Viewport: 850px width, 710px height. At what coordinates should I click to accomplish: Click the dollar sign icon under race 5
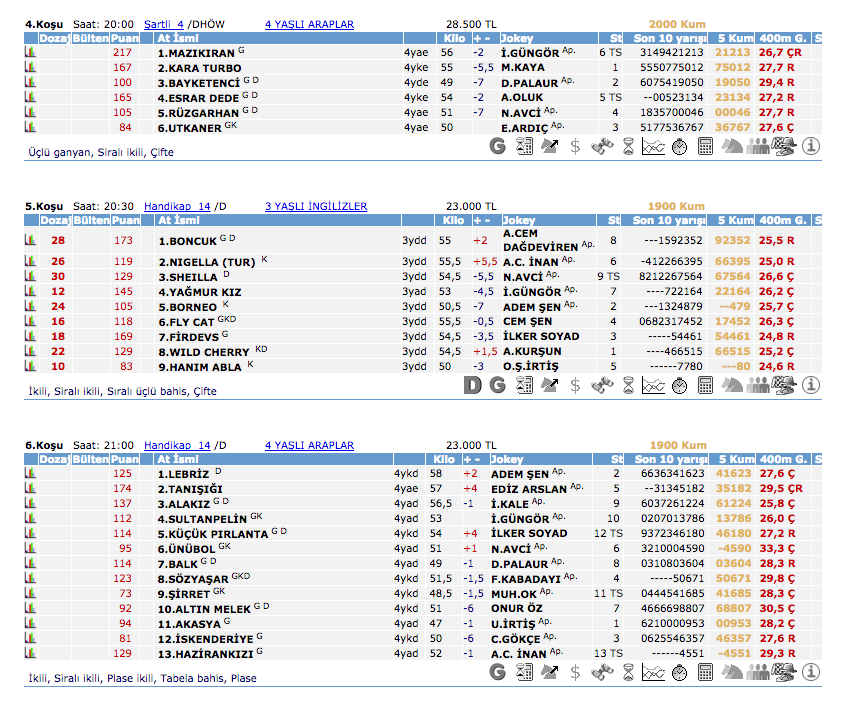pyautogui.click(x=575, y=385)
